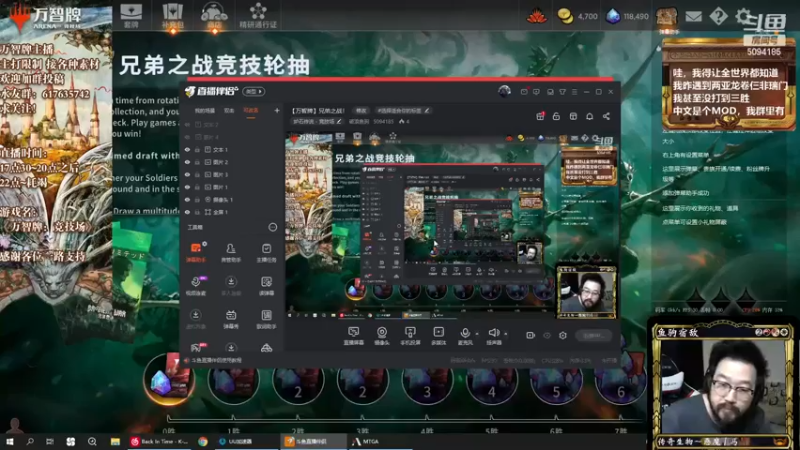Show the hidden 图片 4 layer
This screenshot has height=450, width=800.
tap(187, 137)
